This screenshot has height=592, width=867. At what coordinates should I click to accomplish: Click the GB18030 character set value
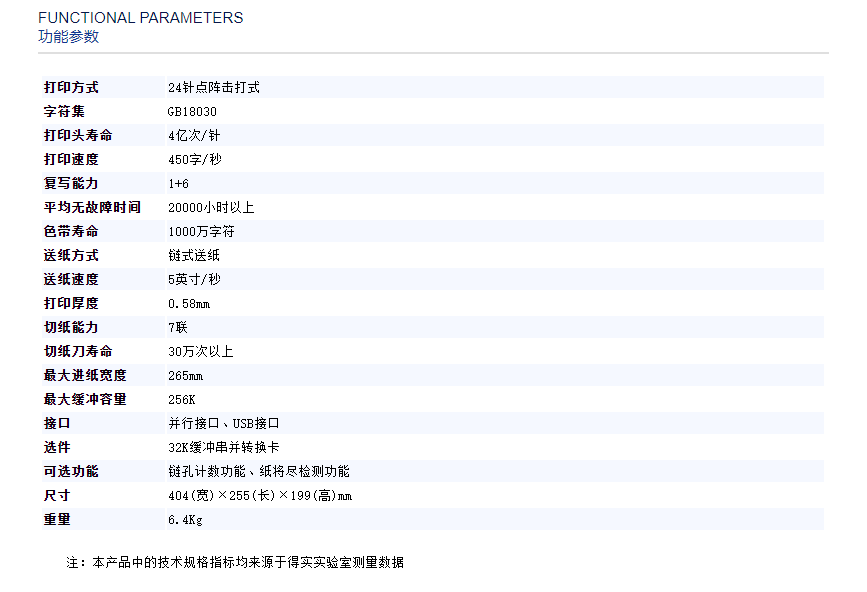click(x=192, y=112)
